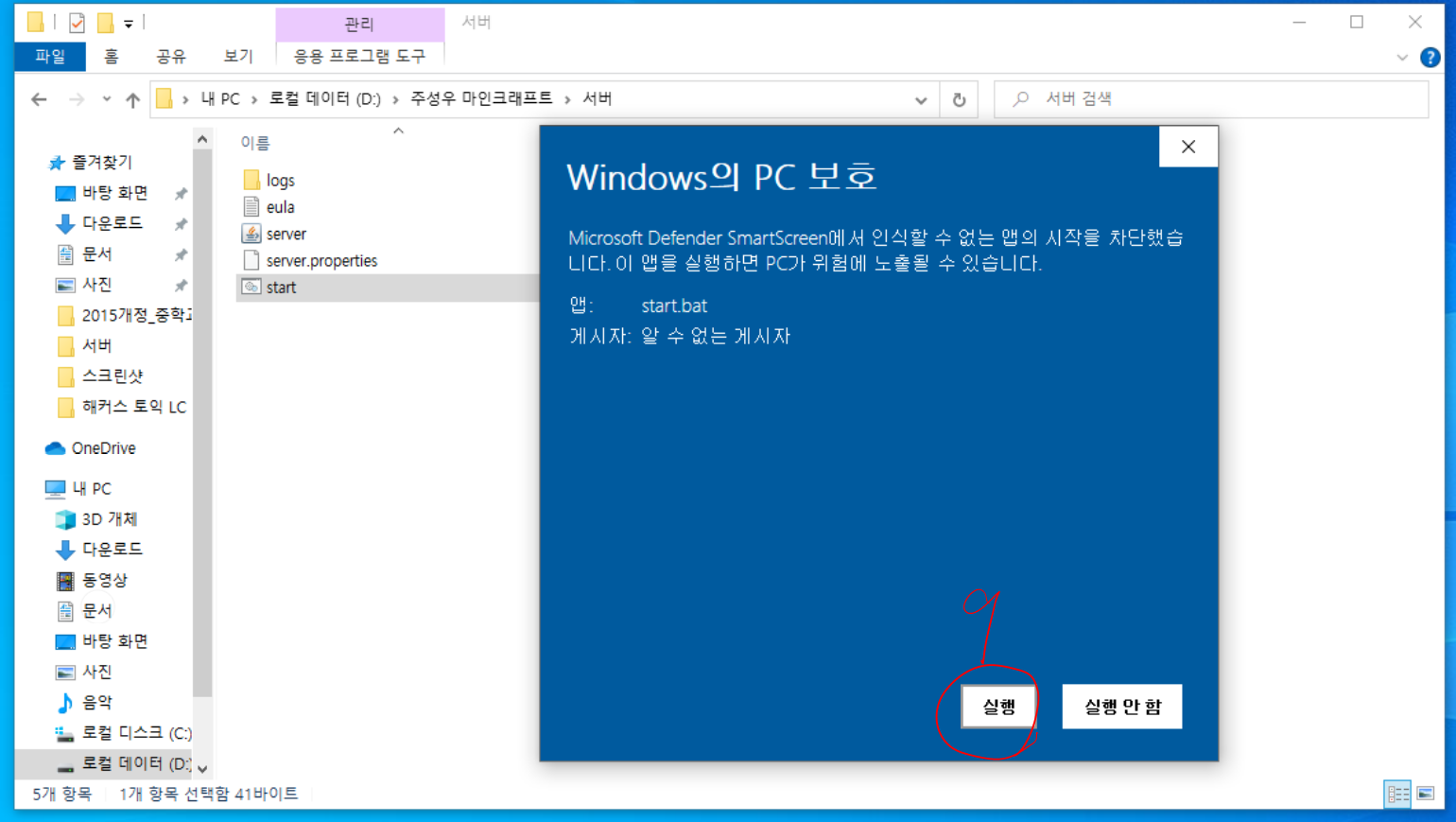Click the pin icon beside pinned 문서
Image resolution: width=1456 pixels, height=822 pixels.
point(181,255)
